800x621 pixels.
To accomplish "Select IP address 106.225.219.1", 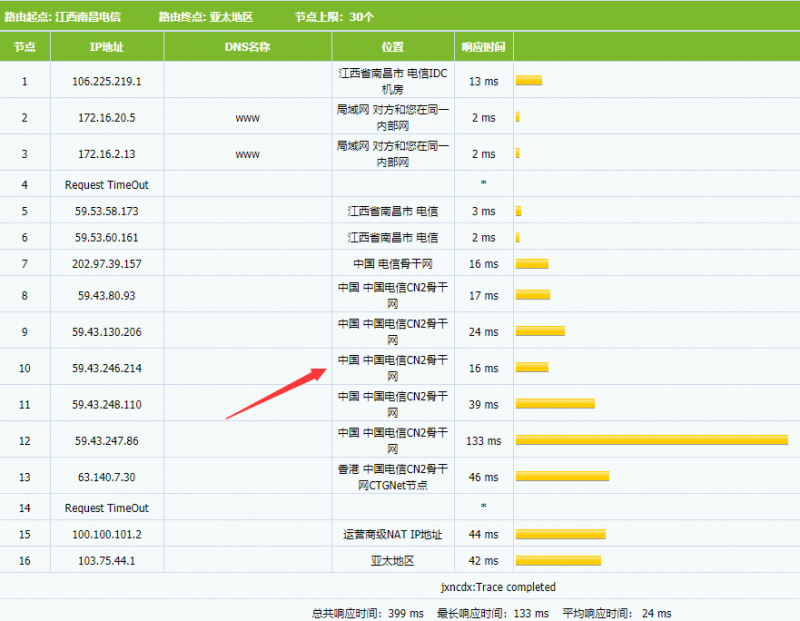I will pyautogui.click(x=107, y=82).
